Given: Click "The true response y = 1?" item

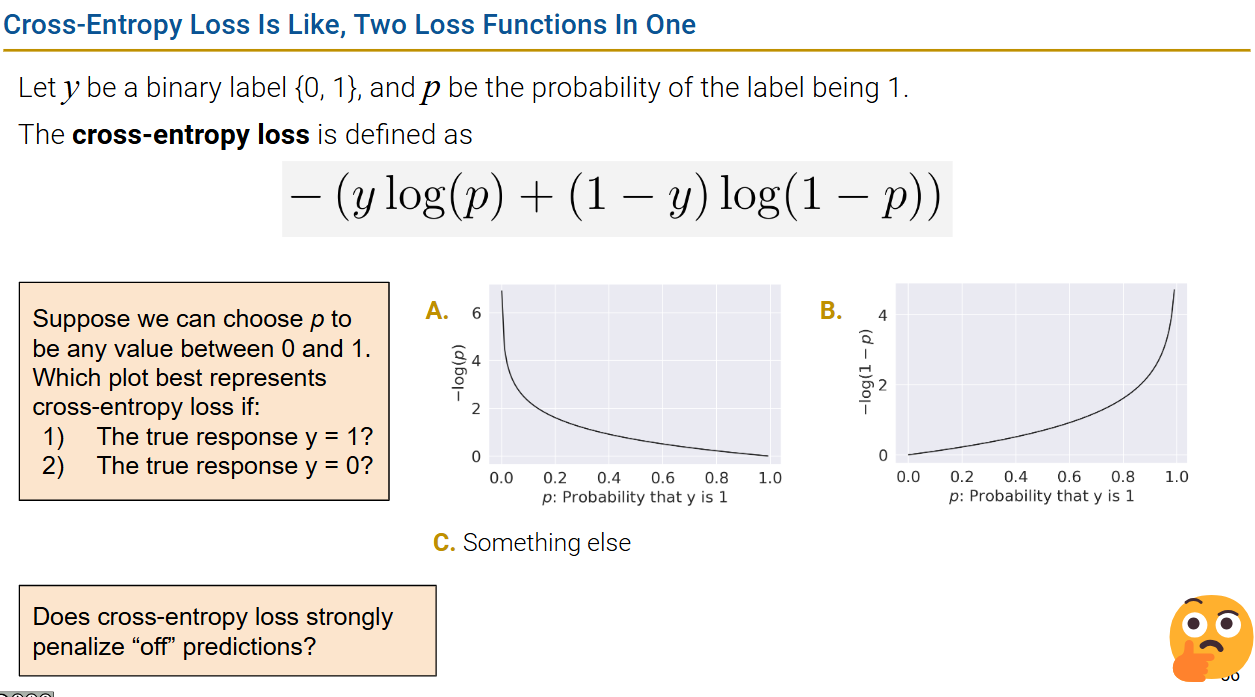Looking at the screenshot, I should pyautogui.click(x=234, y=437).
